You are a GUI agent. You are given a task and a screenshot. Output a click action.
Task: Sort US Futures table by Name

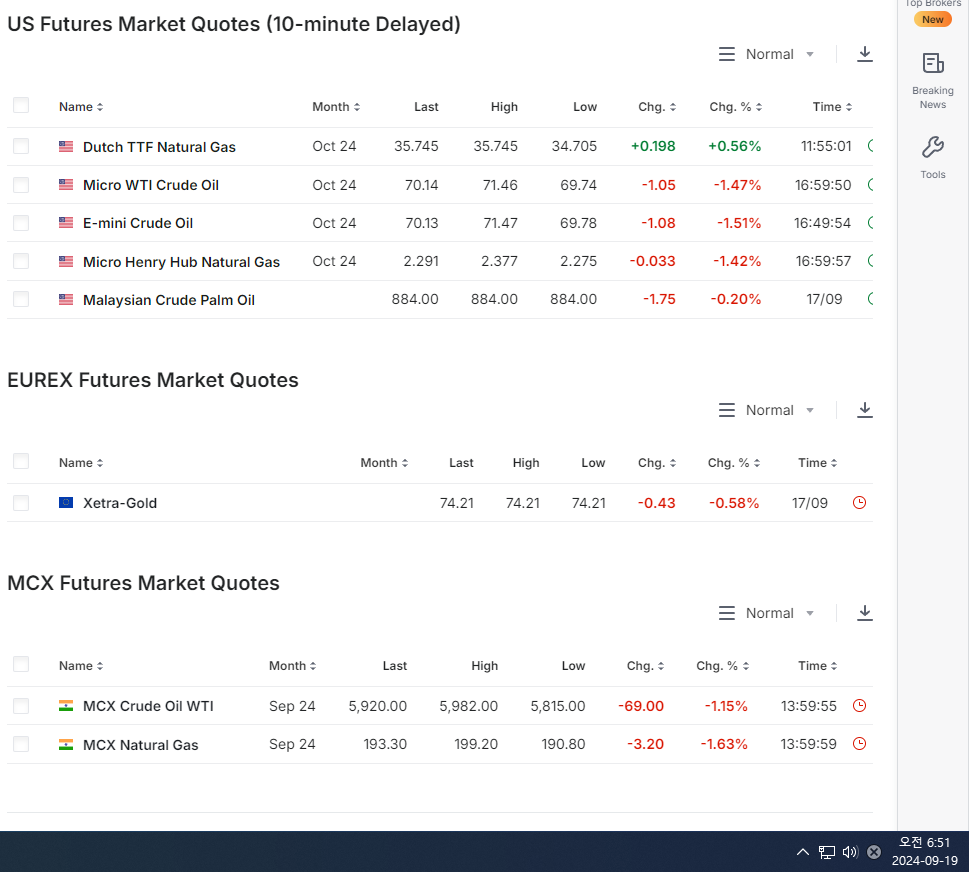coord(81,107)
